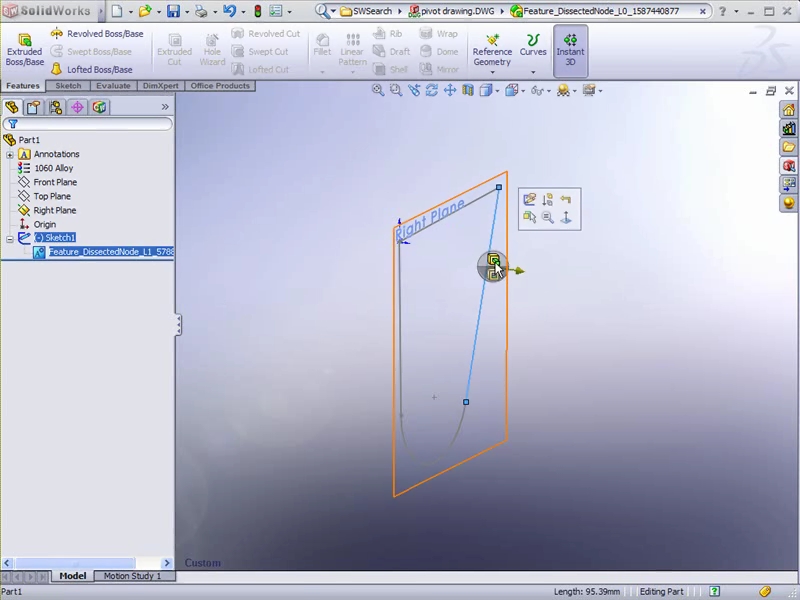Undo the last action
Viewport: 800px width, 600px height.
(229, 11)
